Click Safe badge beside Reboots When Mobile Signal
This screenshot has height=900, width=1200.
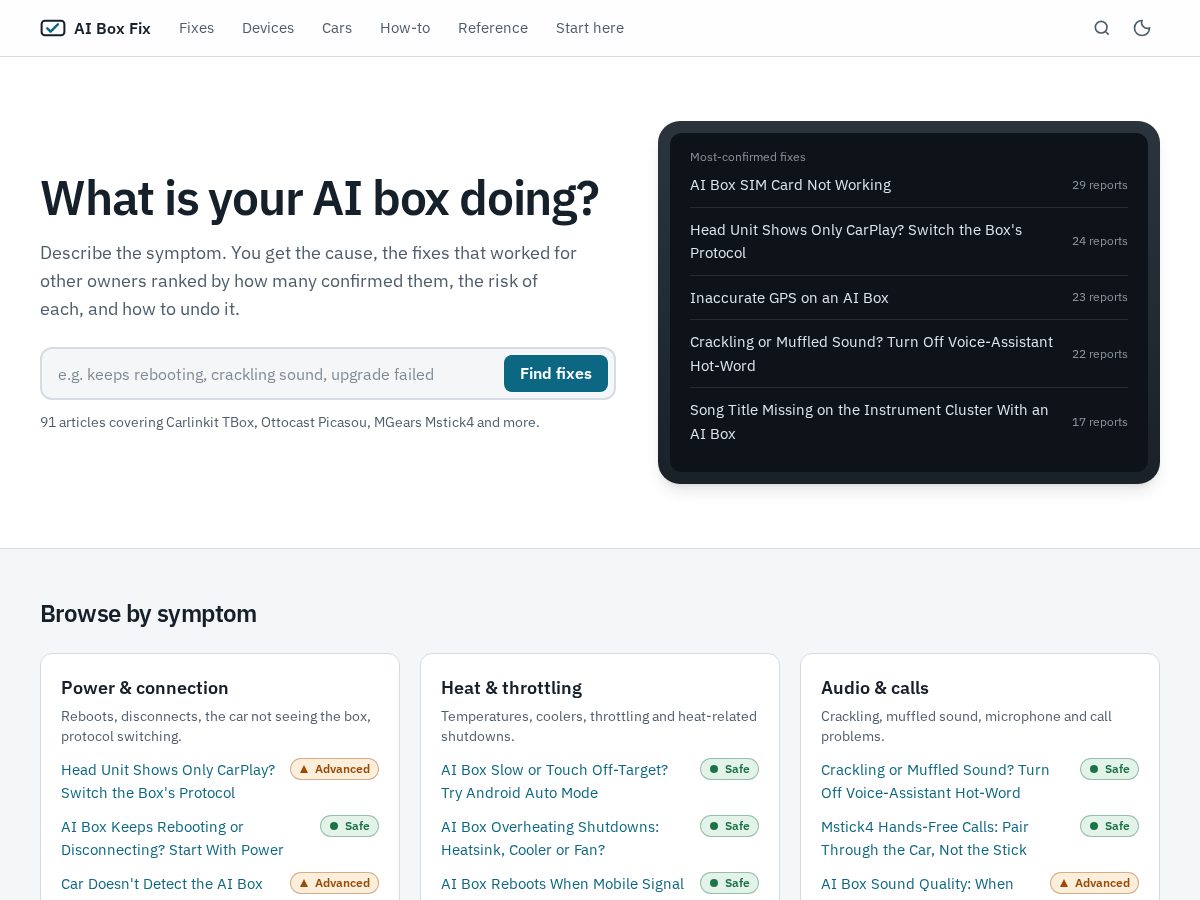point(729,883)
